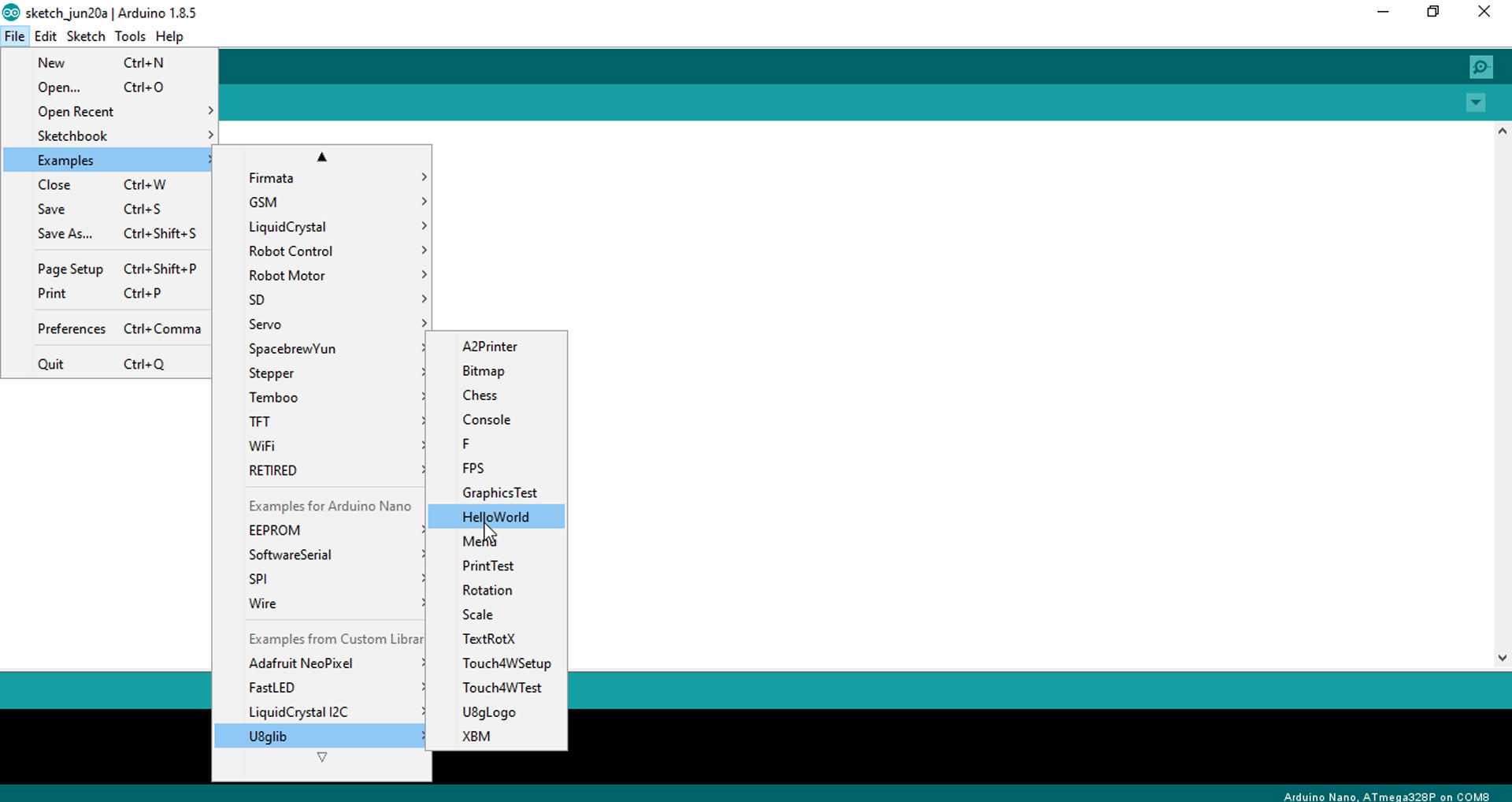
Task: Expand Open Recent submenu
Action: click(109, 112)
